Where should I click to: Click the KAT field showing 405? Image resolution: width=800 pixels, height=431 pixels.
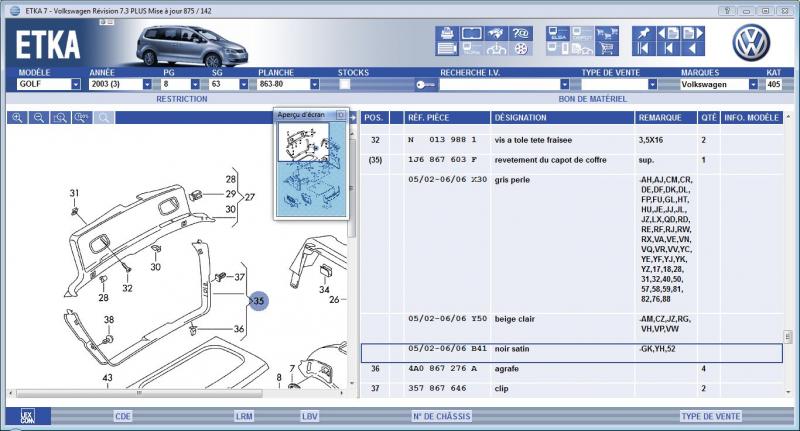tap(774, 84)
